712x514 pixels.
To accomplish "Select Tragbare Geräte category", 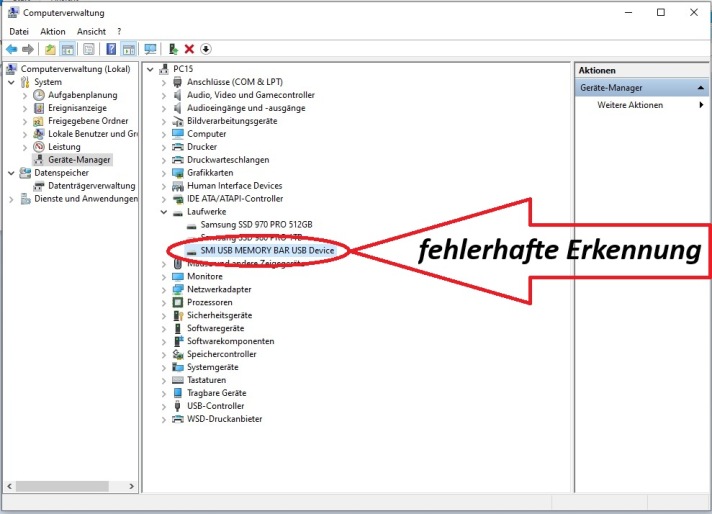I will [x=217, y=393].
